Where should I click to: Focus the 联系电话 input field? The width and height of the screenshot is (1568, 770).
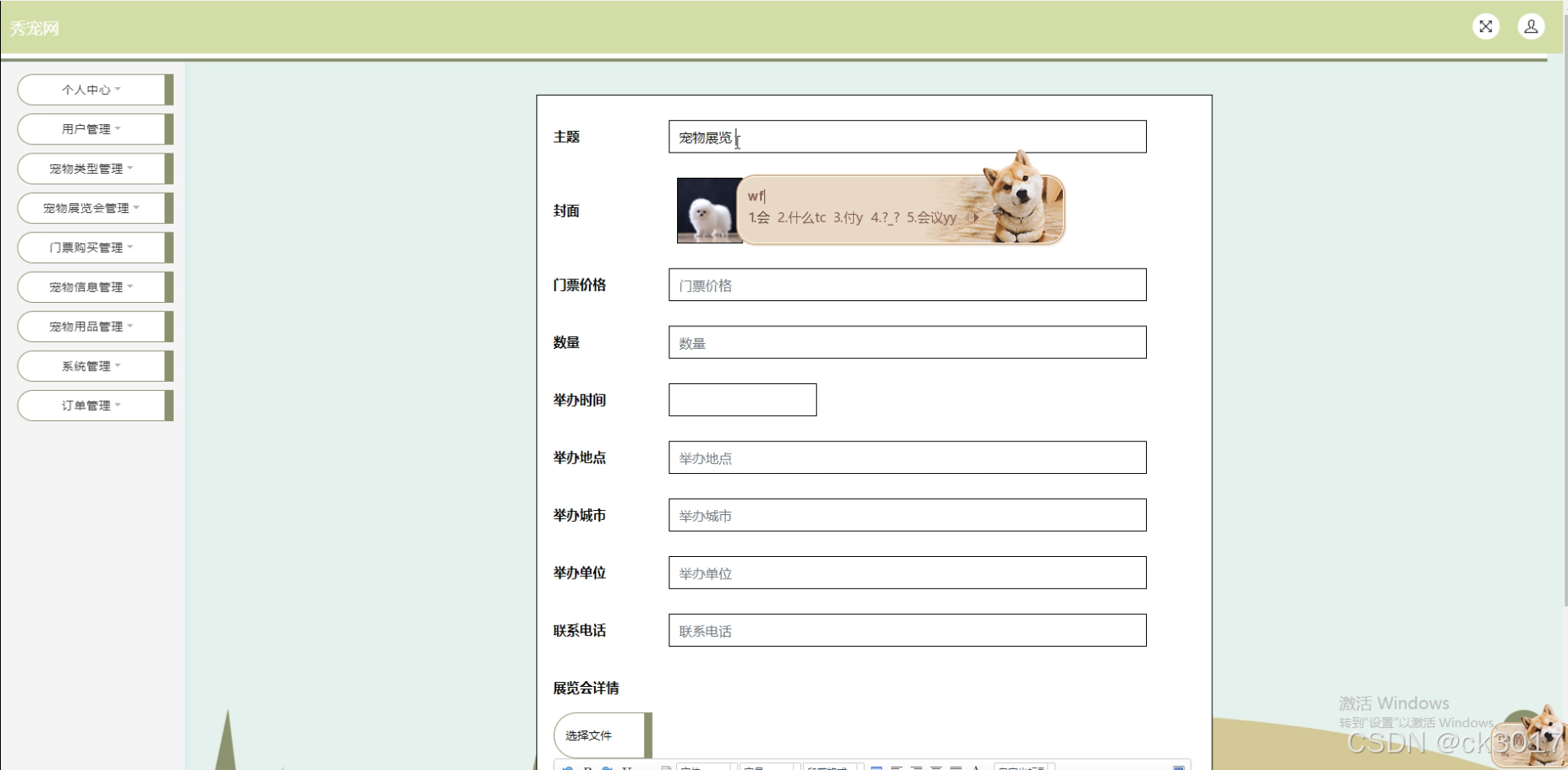[x=907, y=631]
